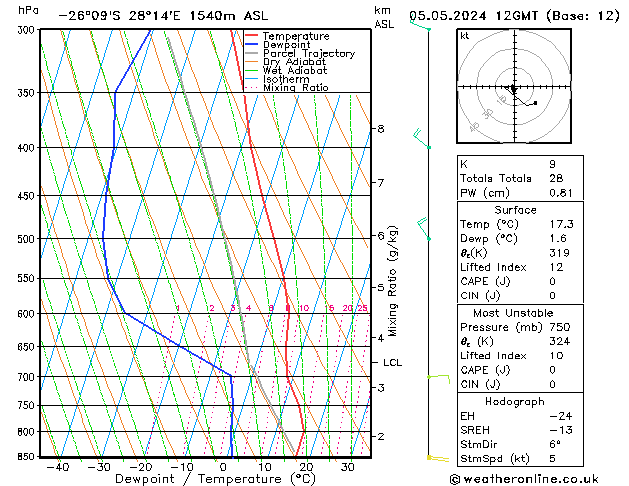
Task: Click the 300 hPa pressure label
Action: pyautogui.click(x=28, y=30)
